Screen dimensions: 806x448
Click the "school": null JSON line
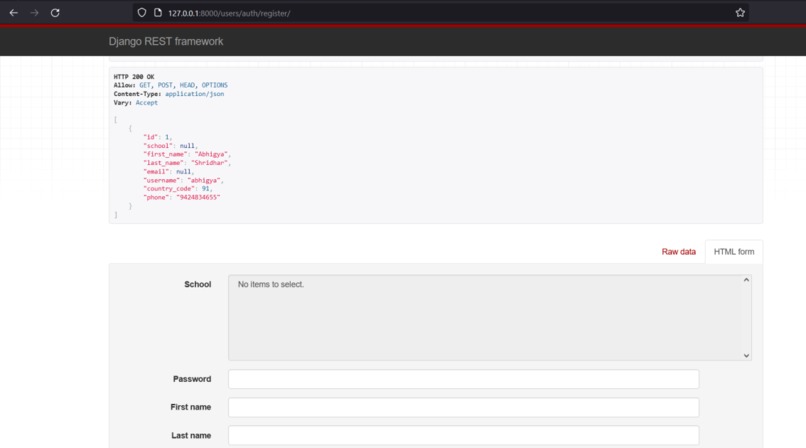[x=170, y=146]
